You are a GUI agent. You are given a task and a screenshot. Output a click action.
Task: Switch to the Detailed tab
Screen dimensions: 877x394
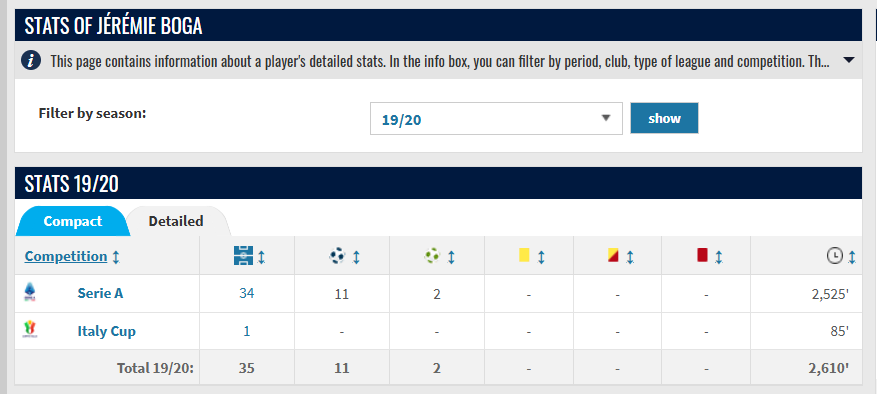coord(176,221)
